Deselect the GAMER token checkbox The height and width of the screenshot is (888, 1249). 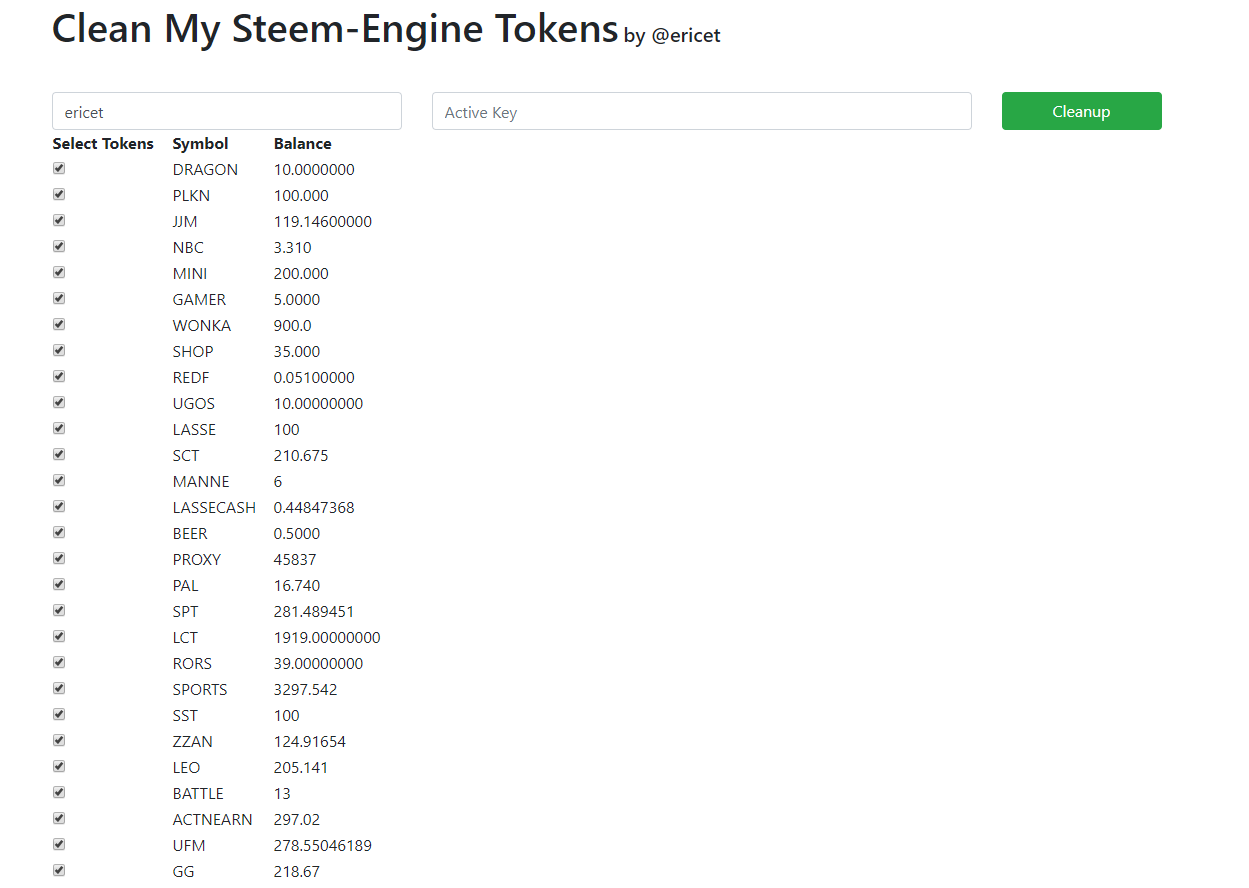click(59, 298)
